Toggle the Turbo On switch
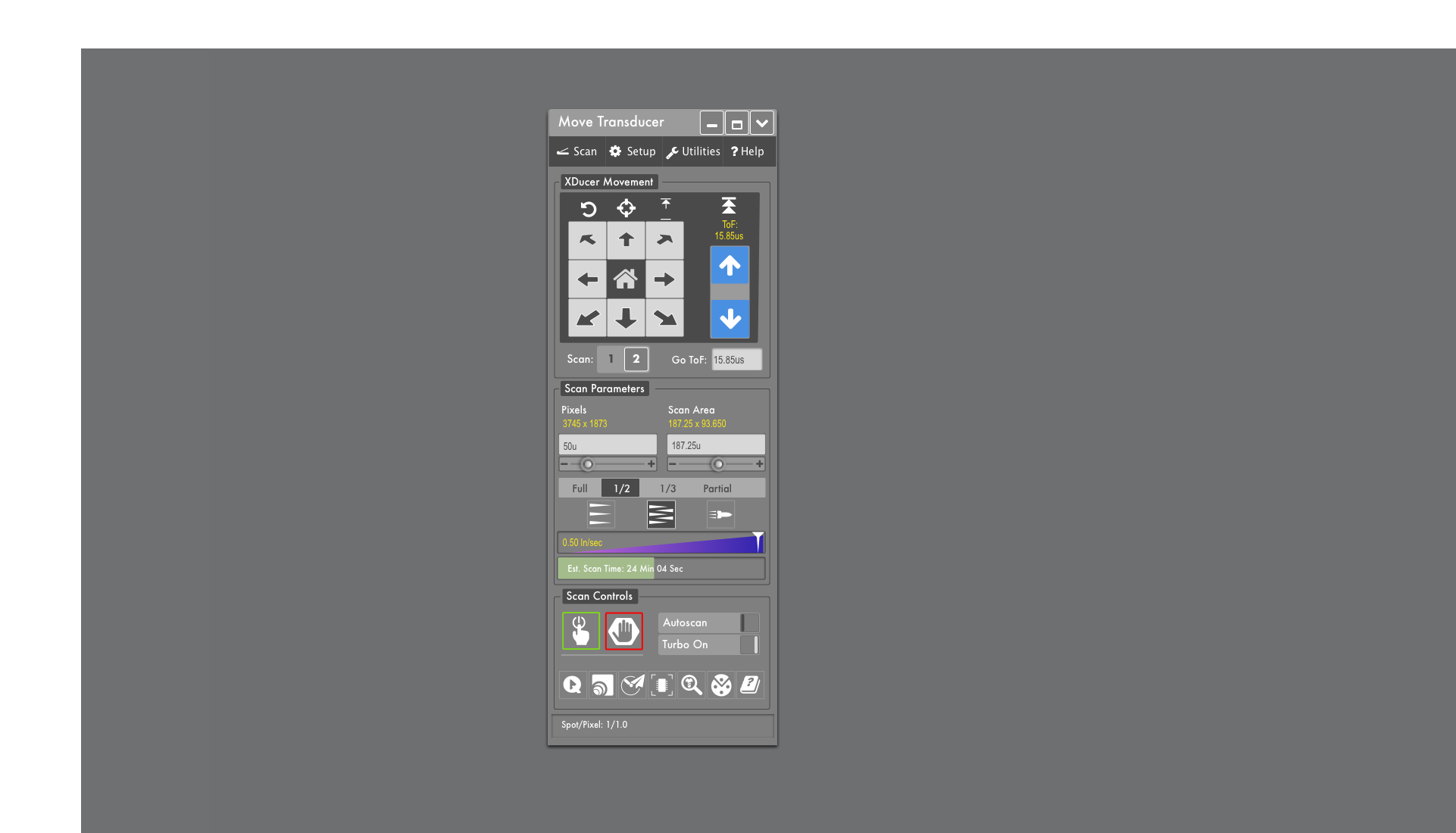Image resolution: width=1456 pixels, height=833 pixels. pyautogui.click(x=748, y=644)
